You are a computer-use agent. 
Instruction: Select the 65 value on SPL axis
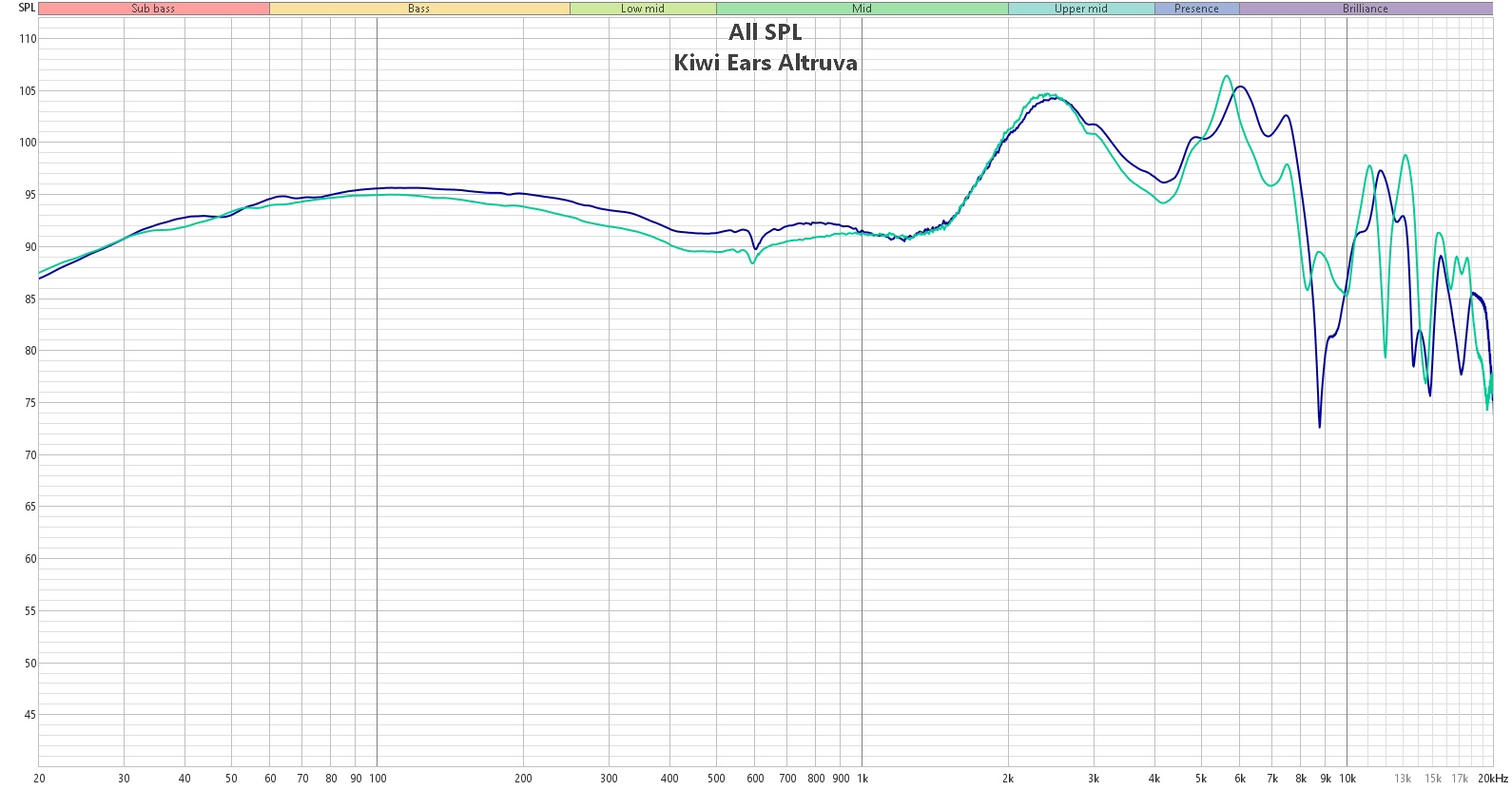[30, 507]
